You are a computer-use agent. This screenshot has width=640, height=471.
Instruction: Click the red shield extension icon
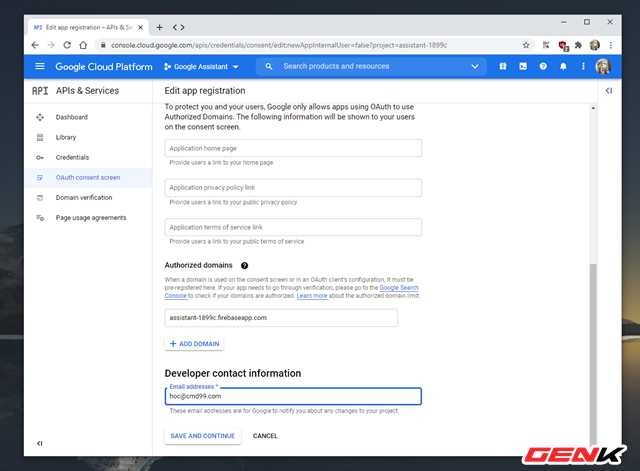click(563, 46)
